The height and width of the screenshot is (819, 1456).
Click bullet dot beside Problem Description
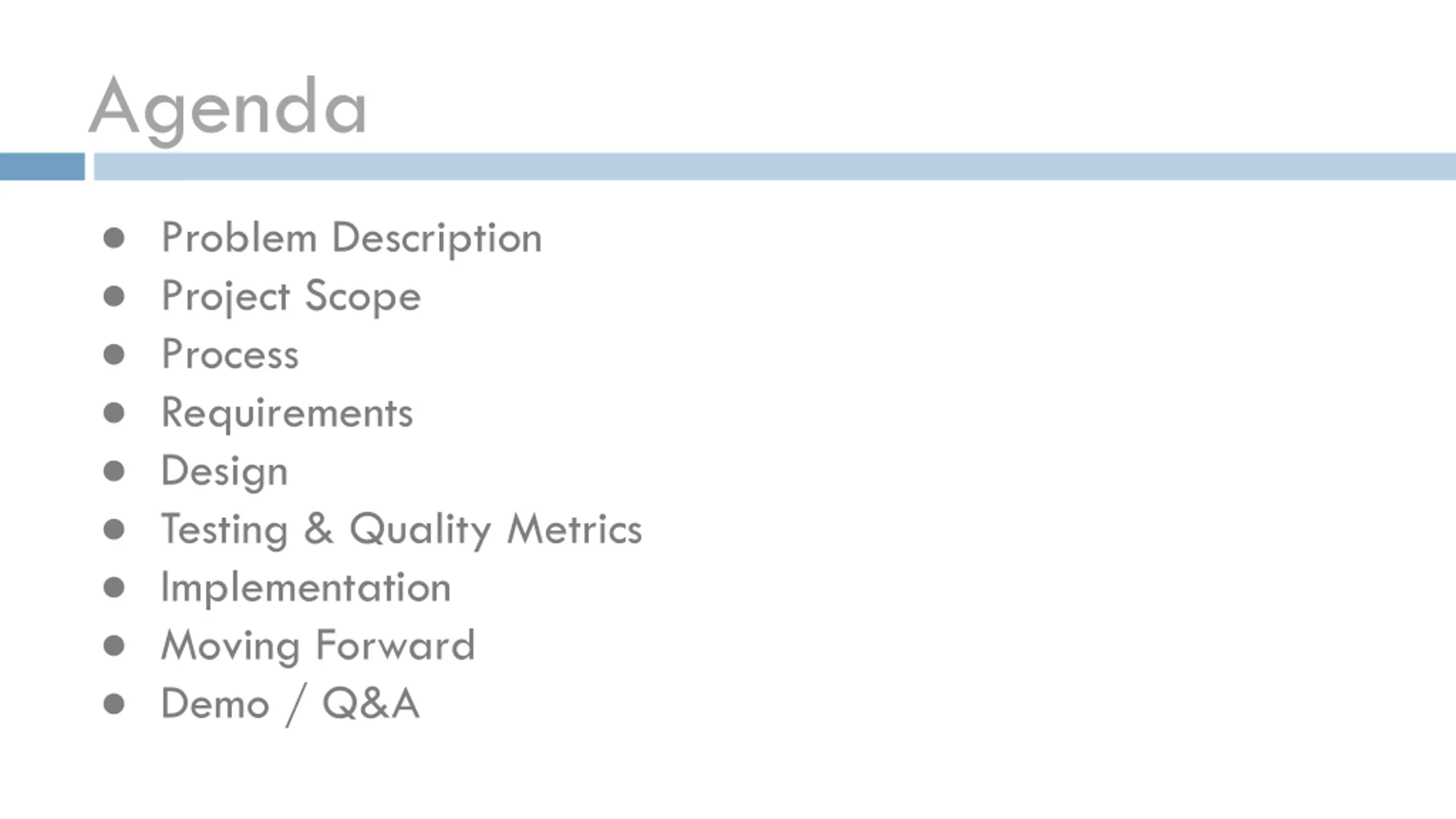click(114, 238)
